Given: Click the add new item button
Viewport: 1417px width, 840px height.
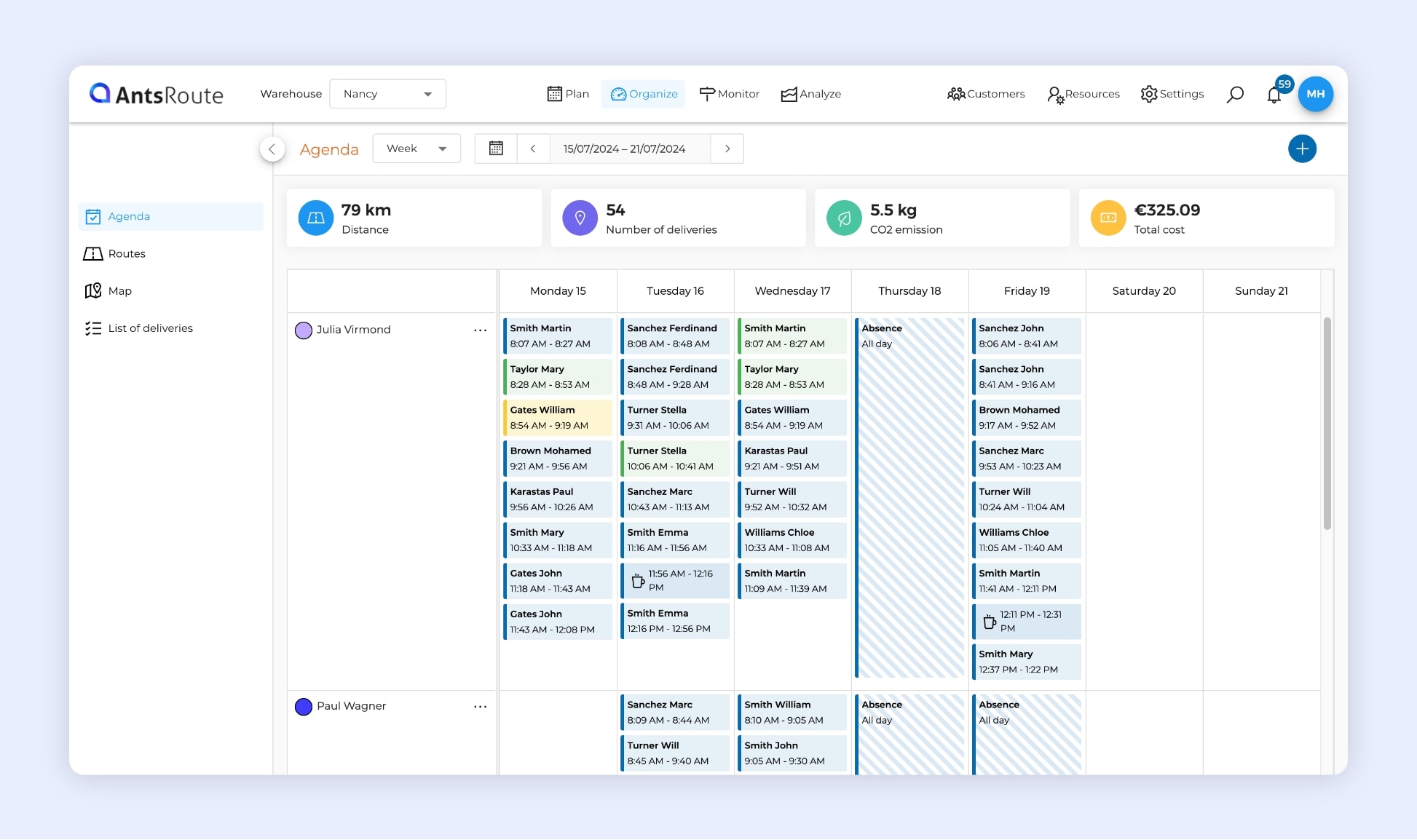Looking at the screenshot, I should [x=1302, y=147].
